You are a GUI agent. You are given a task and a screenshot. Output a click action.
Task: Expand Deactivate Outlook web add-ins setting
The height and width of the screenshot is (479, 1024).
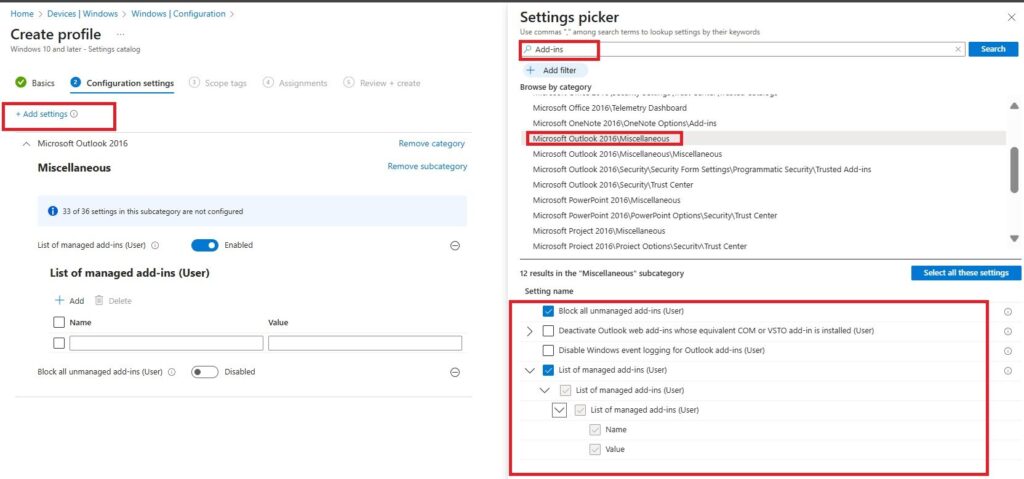click(529, 331)
